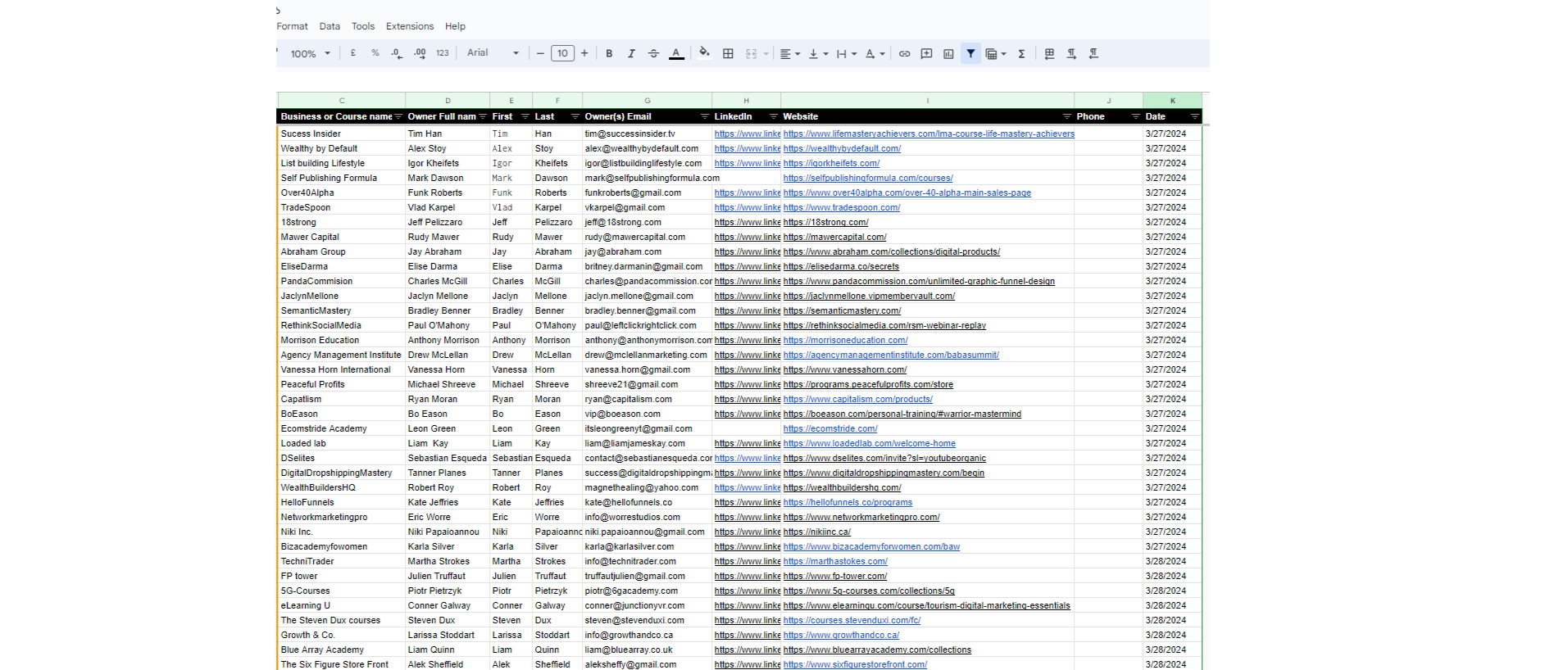Toggle bold formatting
Image resolution: width=1568 pixels, height=670 pixels.
(609, 53)
